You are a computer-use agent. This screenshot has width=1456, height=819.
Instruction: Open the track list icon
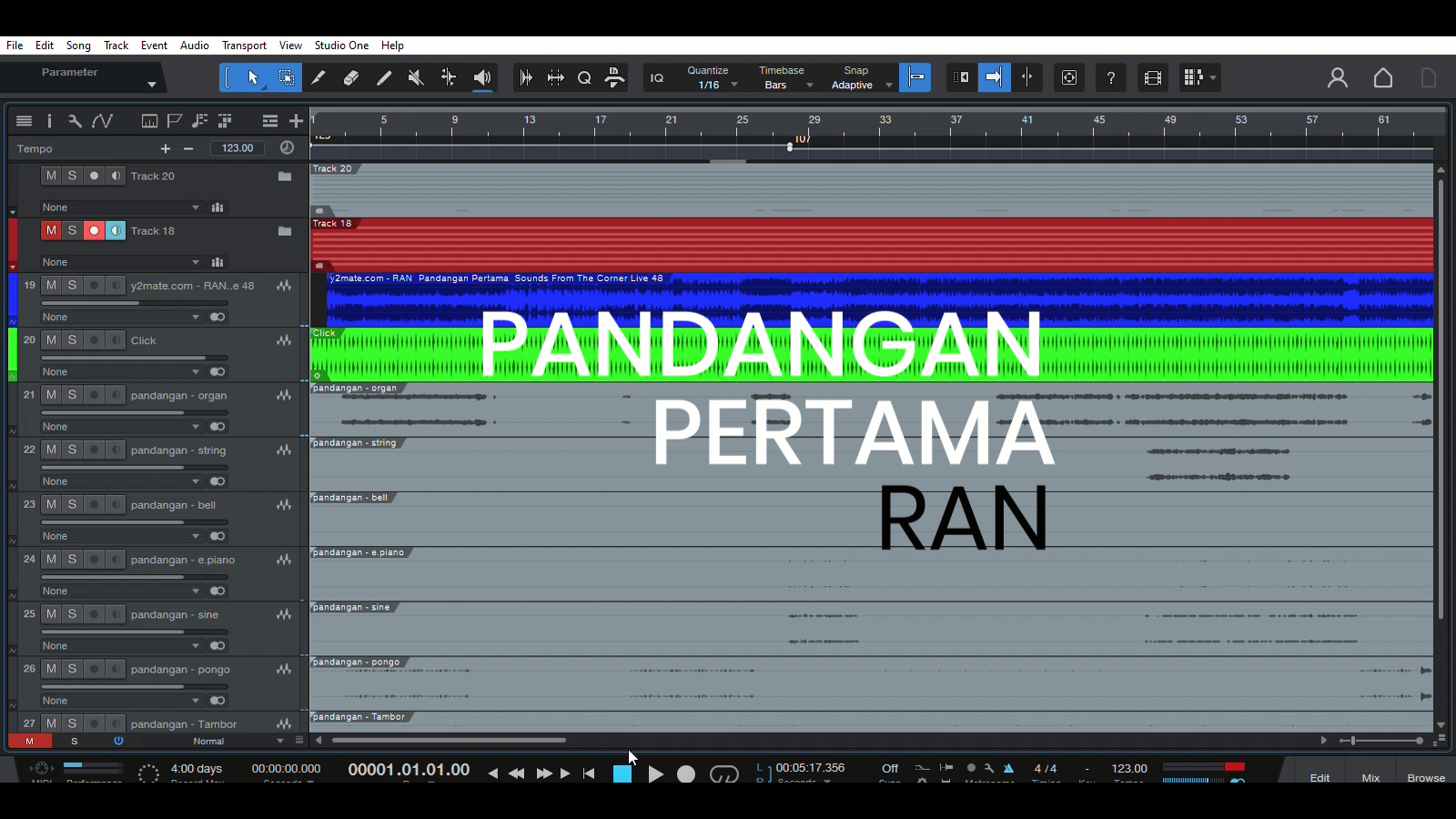point(25,121)
